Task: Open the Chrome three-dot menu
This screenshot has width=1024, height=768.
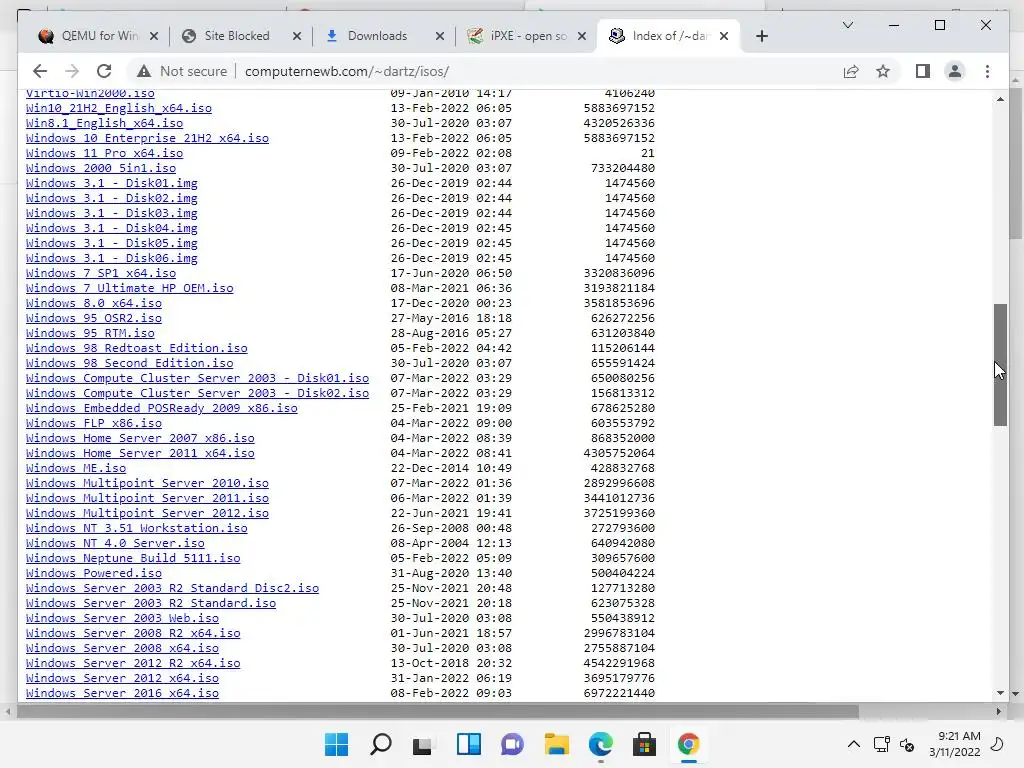Action: [x=987, y=71]
